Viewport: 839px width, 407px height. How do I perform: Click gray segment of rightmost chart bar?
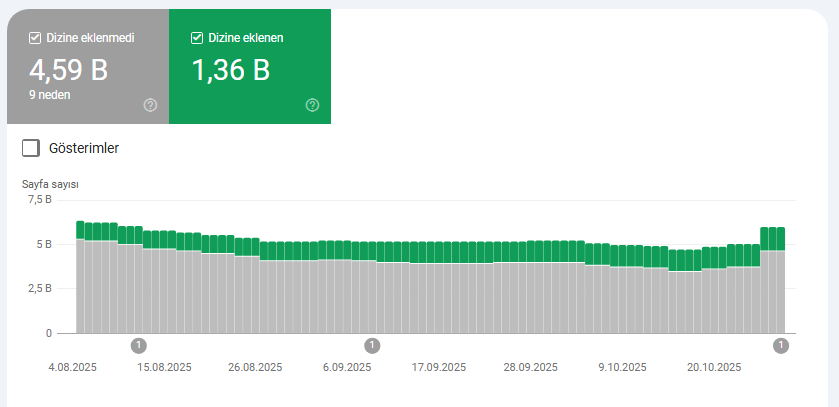[780, 292]
